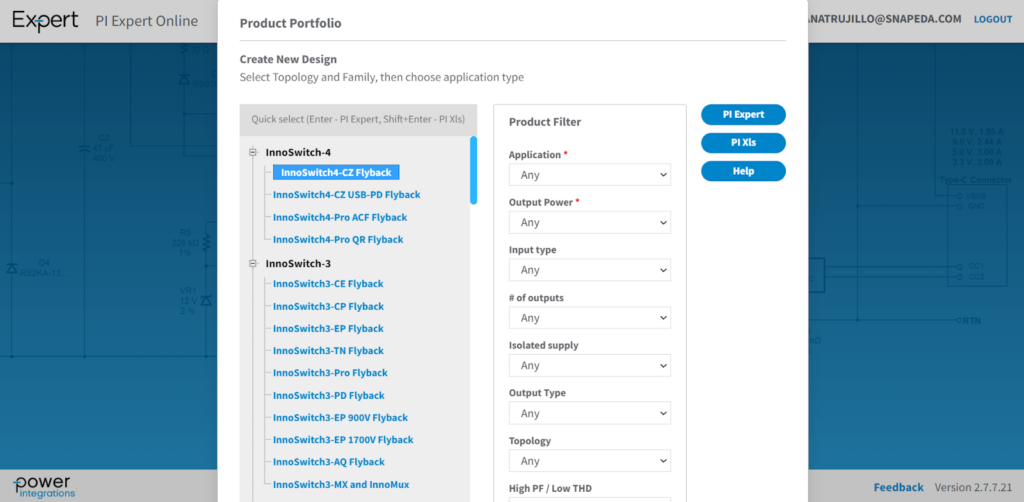Choose InnoSwitch3-EP 1700V Flyback
Image resolution: width=1024 pixels, height=502 pixels.
[343, 440]
